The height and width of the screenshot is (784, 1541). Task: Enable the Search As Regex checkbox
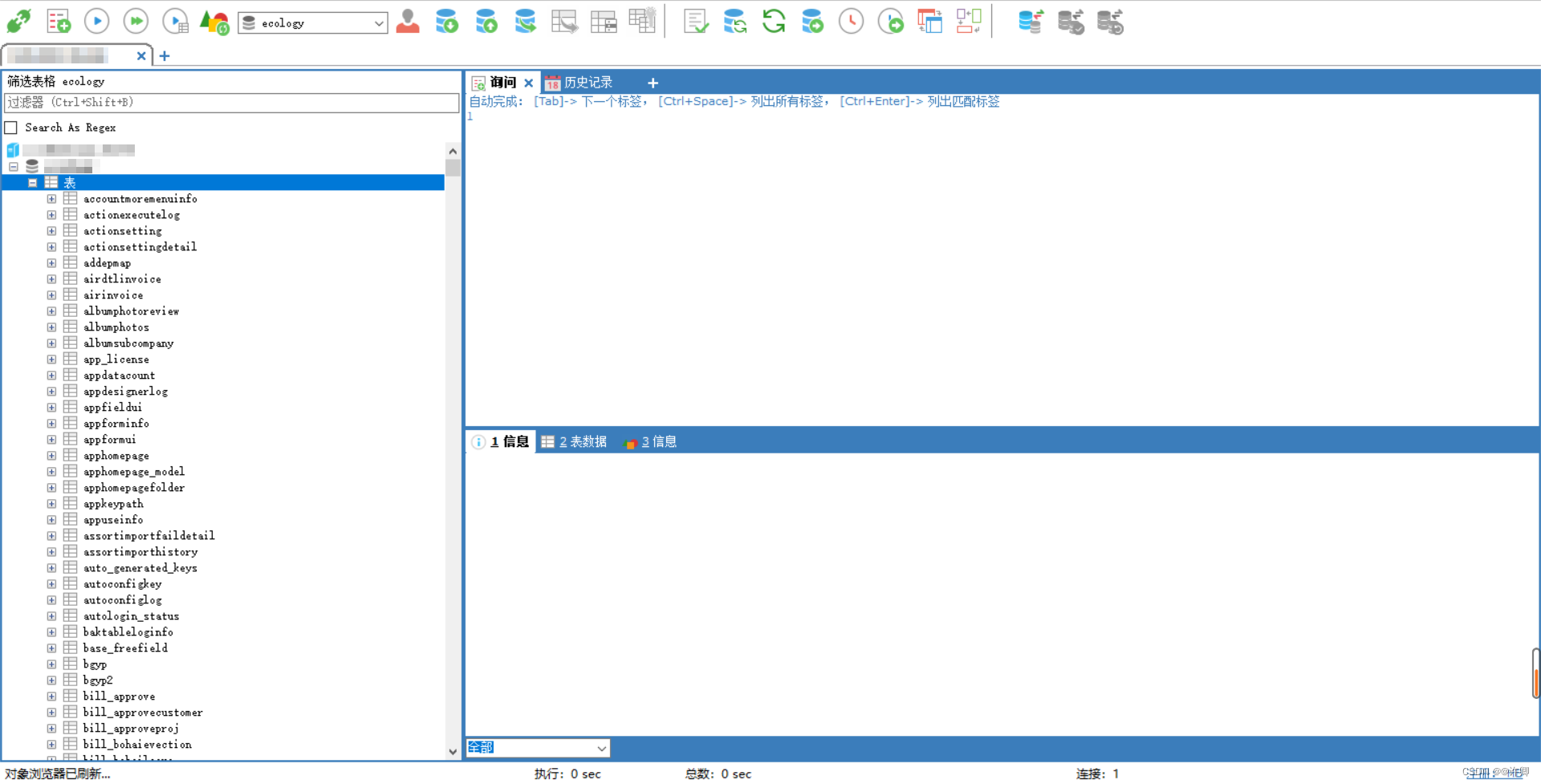(x=11, y=128)
